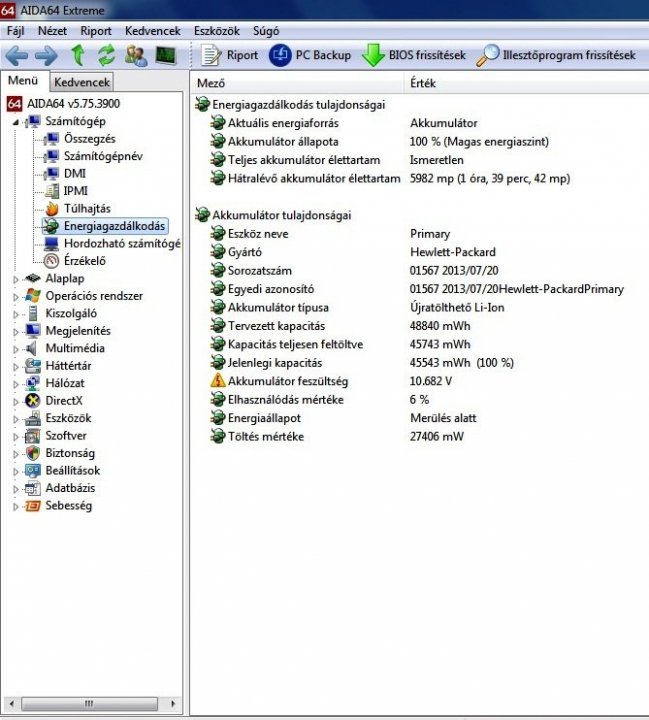Expand the Eszközök tree node arrow
649x720 pixels.
(x=16, y=419)
